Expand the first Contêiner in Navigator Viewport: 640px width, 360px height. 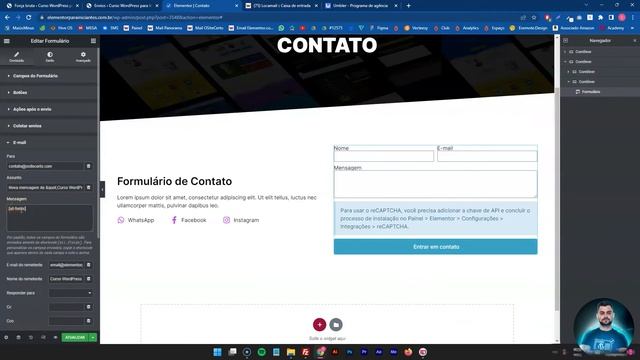point(565,52)
